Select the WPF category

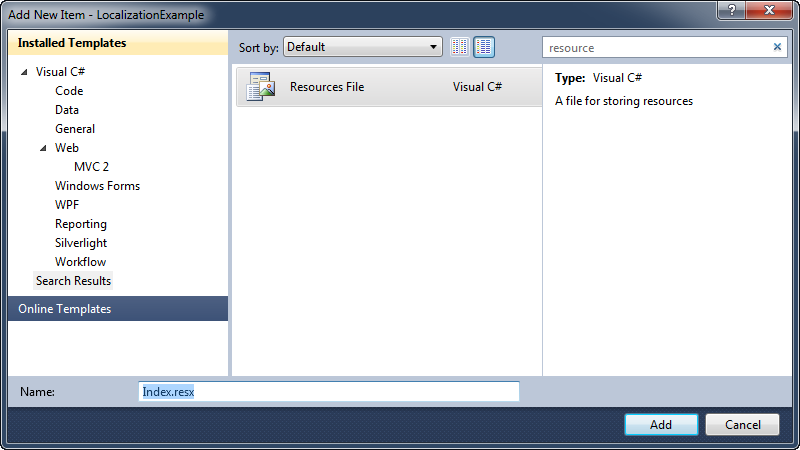point(67,205)
